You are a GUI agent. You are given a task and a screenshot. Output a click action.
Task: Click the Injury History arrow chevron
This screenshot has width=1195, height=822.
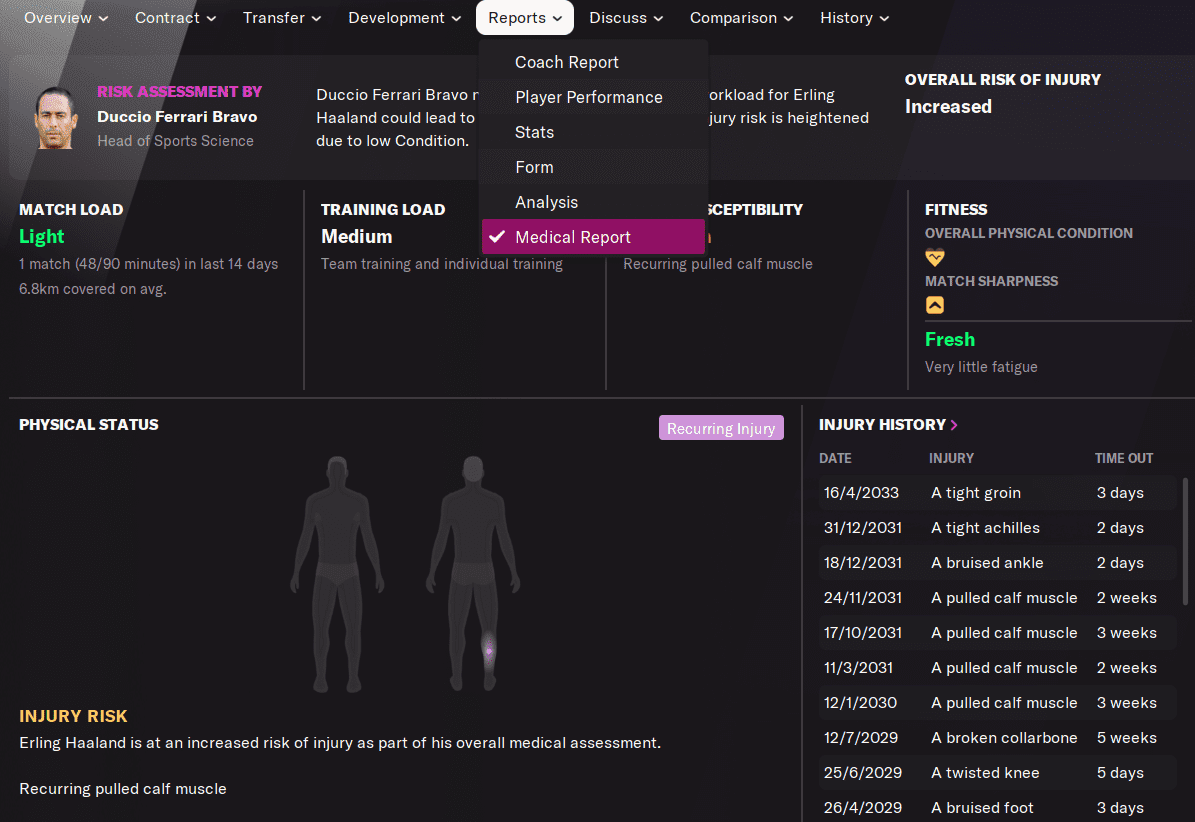coord(954,425)
